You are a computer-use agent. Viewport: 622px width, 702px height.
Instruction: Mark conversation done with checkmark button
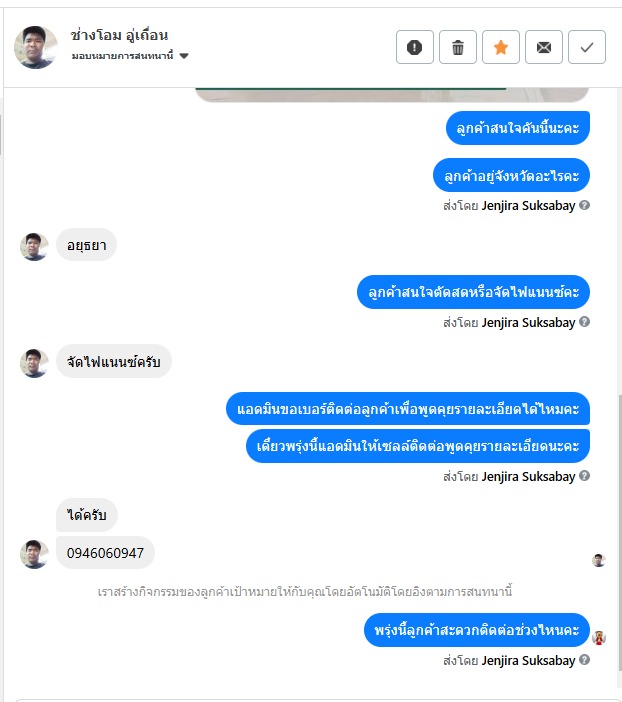point(587,47)
